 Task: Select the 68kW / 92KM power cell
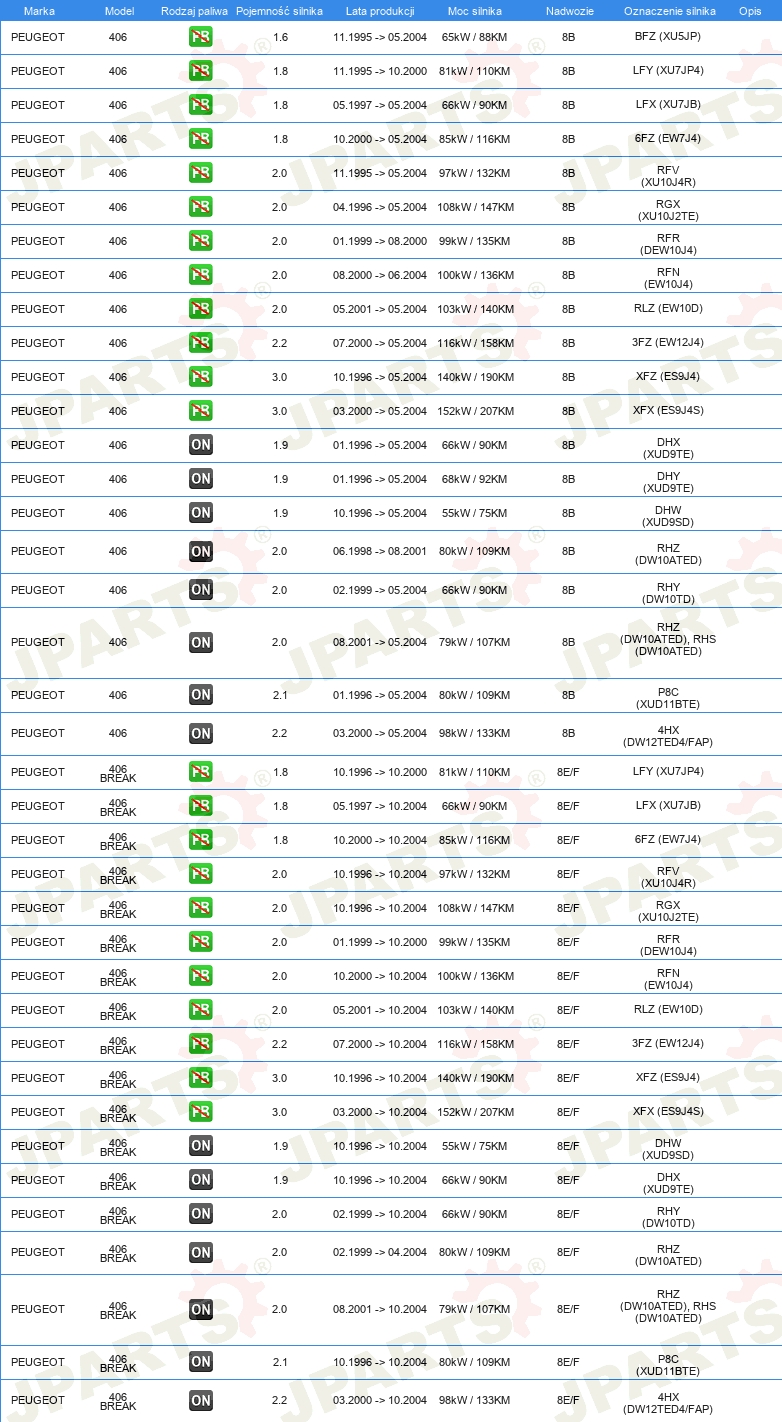tap(475, 479)
